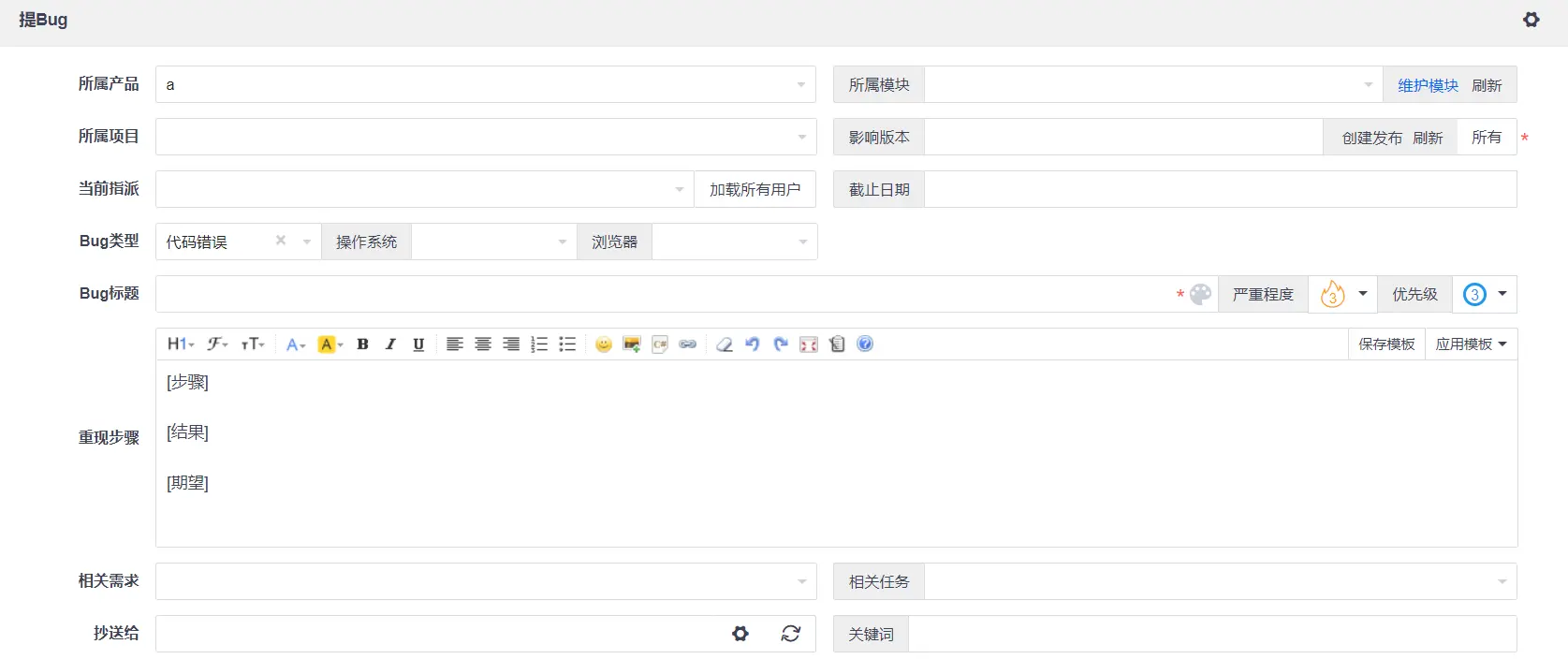The width and height of the screenshot is (1568, 659).
Task: Expand the 当前指派 dropdown
Action: [x=680, y=189]
